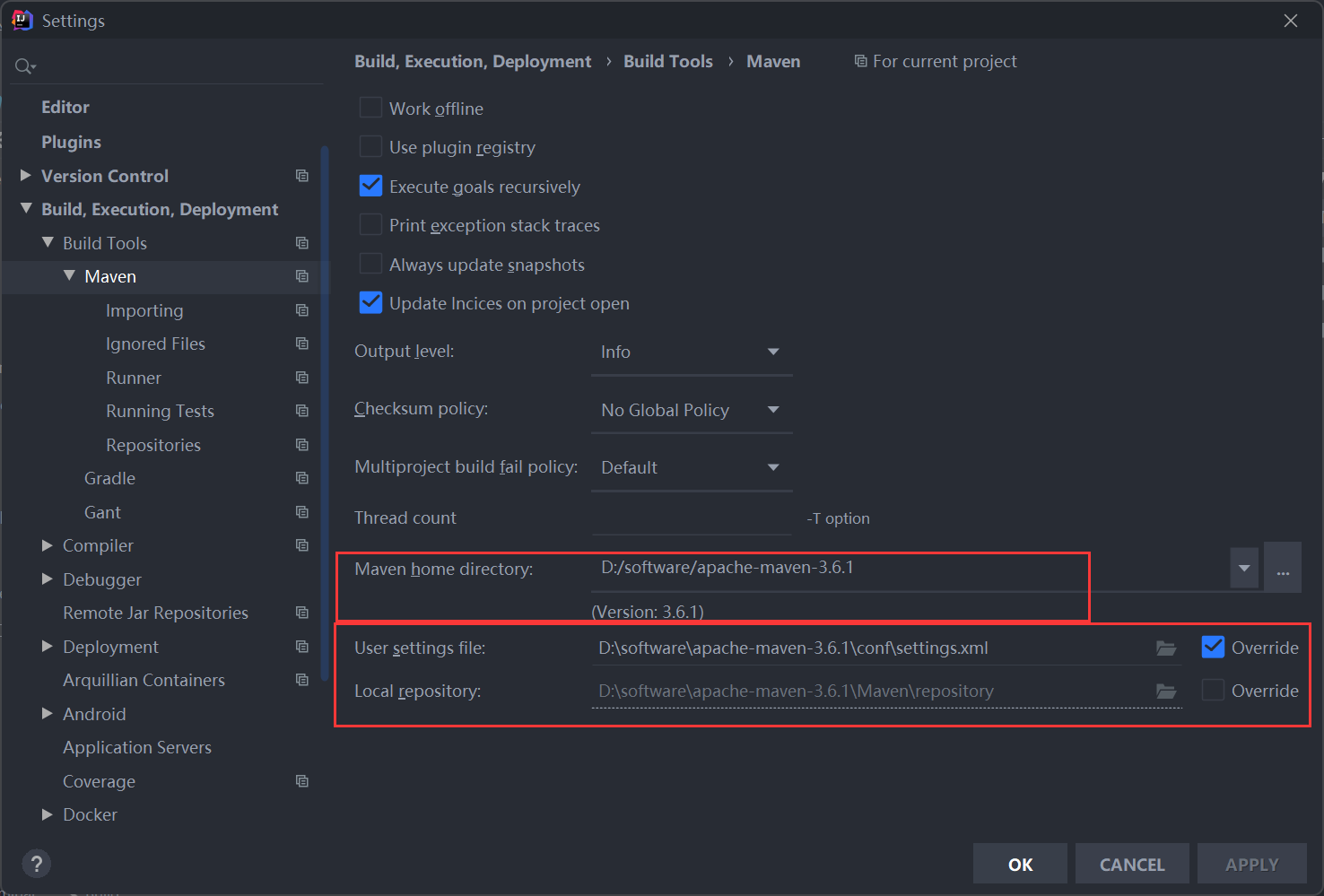This screenshot has height=896, width=1324.
Task: Click project-level icon beside Runner
Action: pyautogui.click(x=302, y=378)
